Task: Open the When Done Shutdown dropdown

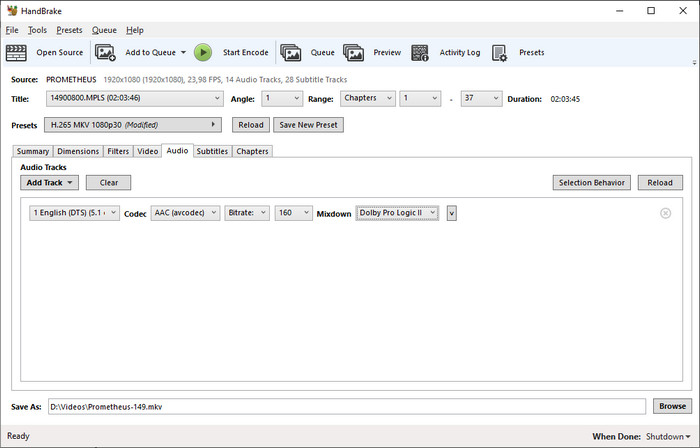Action: (668, 436)
